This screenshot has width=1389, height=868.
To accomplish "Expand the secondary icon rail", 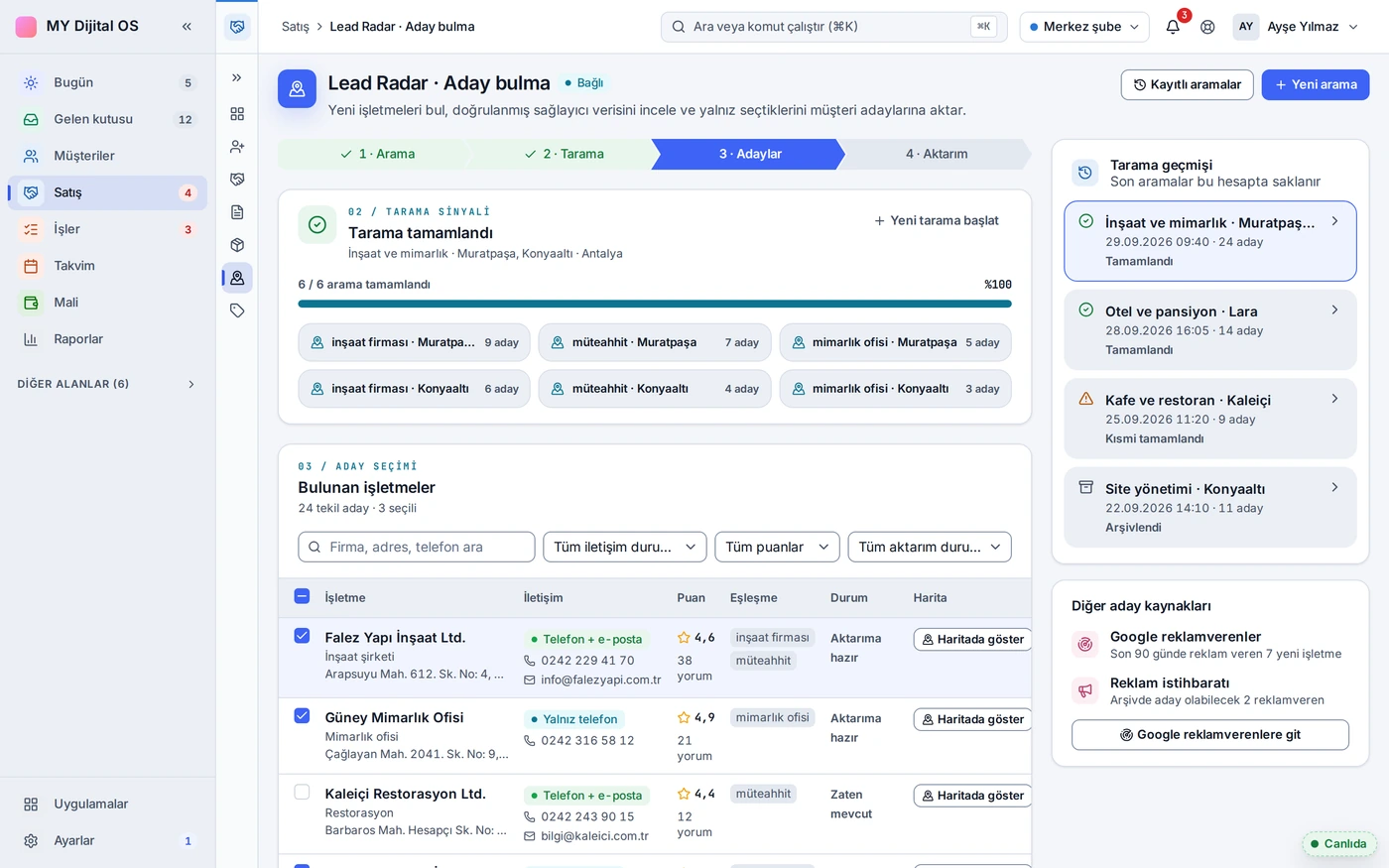I will pyautogui.click(x=237, y=77).
